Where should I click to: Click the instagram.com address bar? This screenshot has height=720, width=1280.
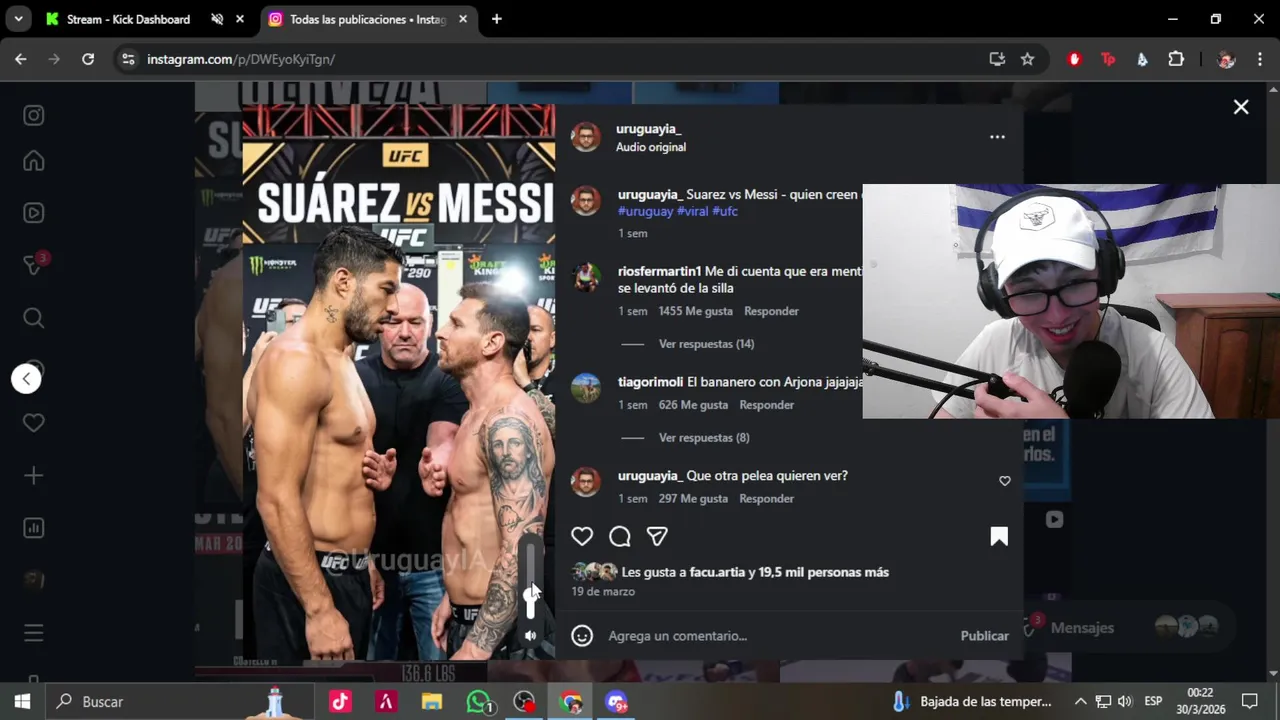coord(560,59)
